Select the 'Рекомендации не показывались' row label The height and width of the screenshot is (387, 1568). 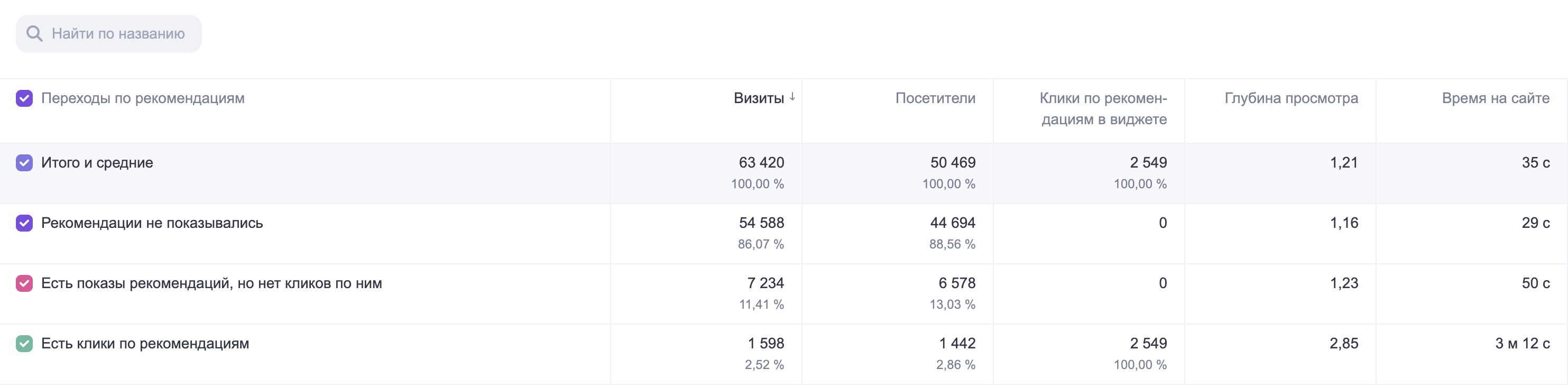(x=152, y=223)
